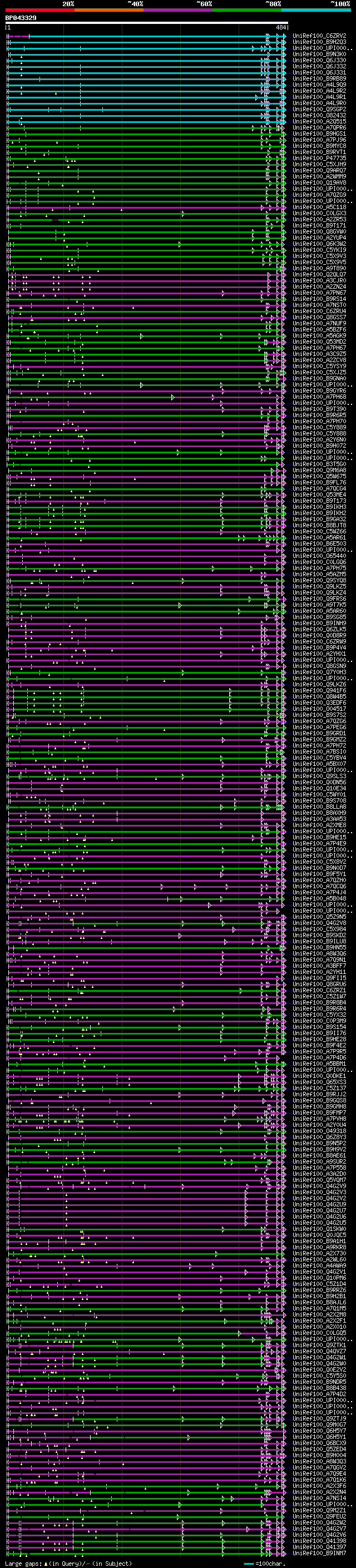Select the UniRef100_Q8GSN9 label
The height and width of the screenshot is (1568, 356).
coord(319,666)
